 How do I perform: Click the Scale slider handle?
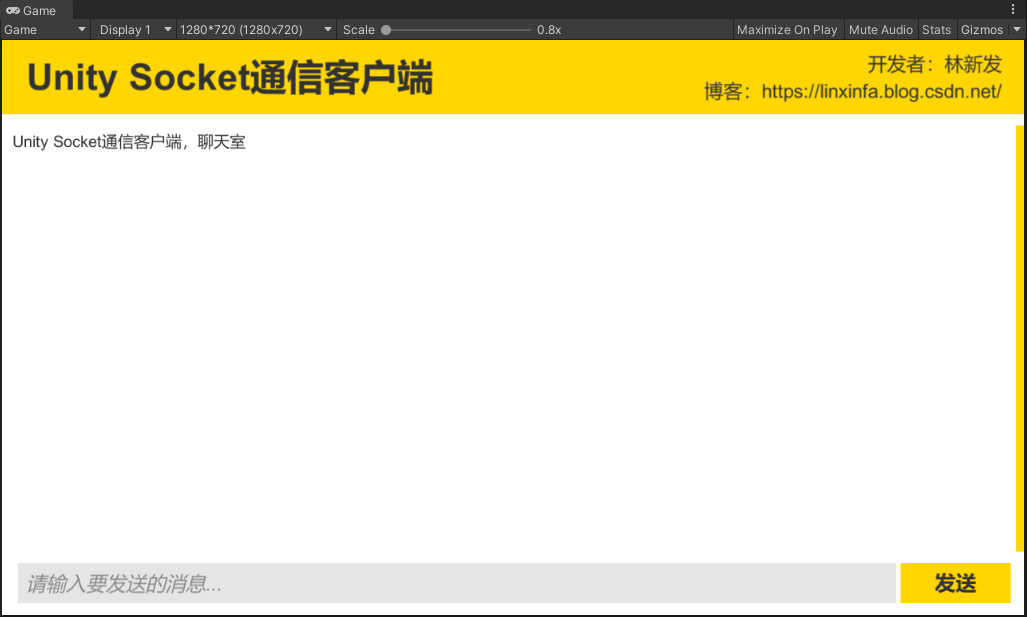click(x=386, y=29)
